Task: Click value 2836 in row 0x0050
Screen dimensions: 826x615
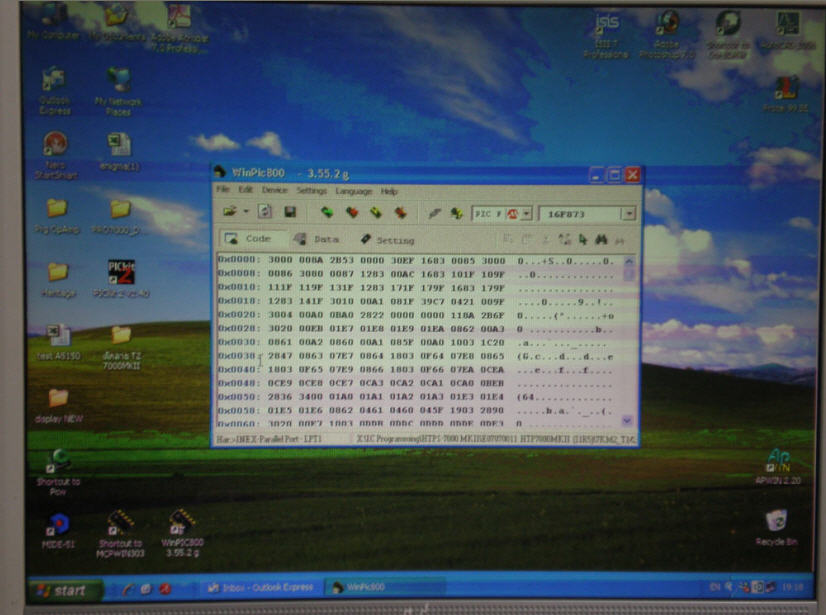Action: tap(280, 397)
